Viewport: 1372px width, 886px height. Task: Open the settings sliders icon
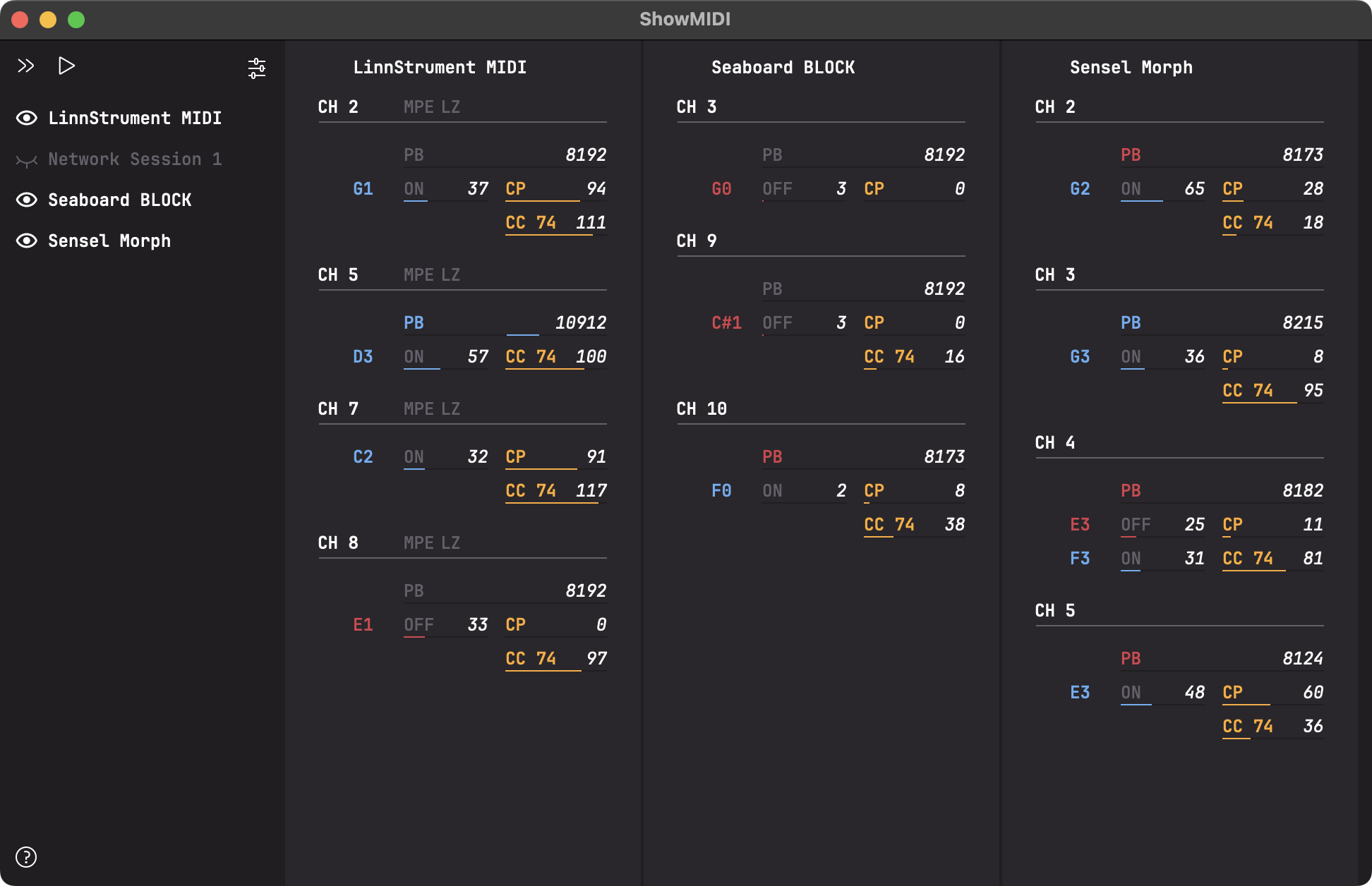click(x=257, y=68)
